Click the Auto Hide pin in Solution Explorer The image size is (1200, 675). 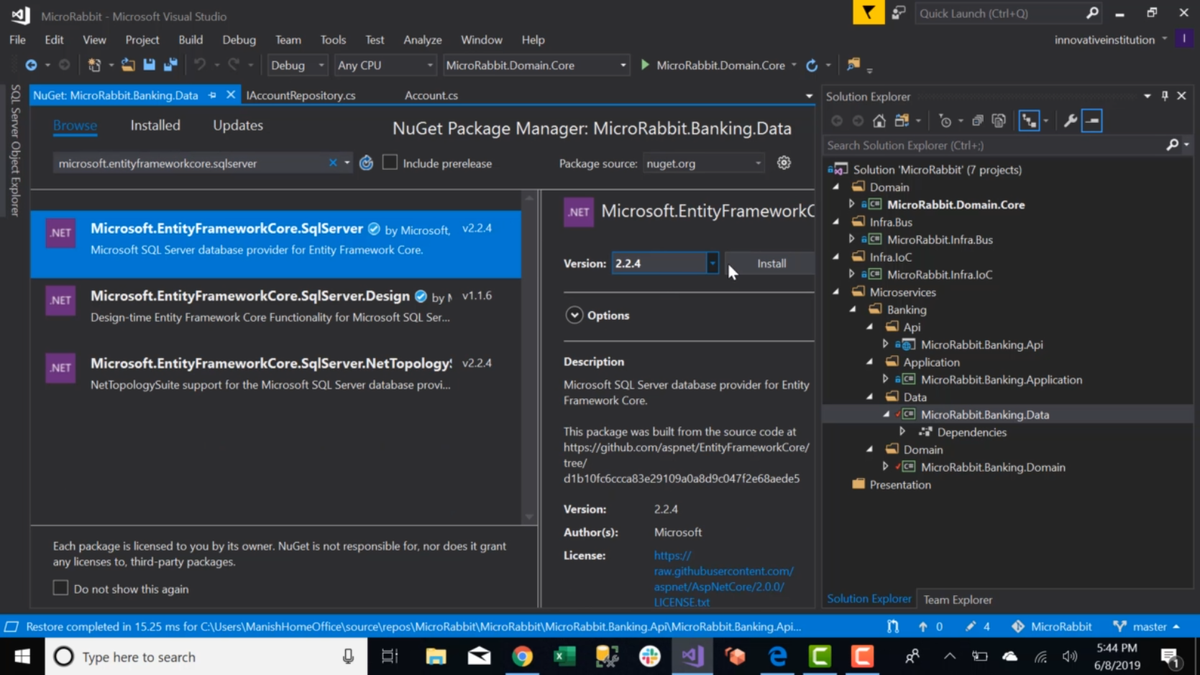tap(1165, 96)
